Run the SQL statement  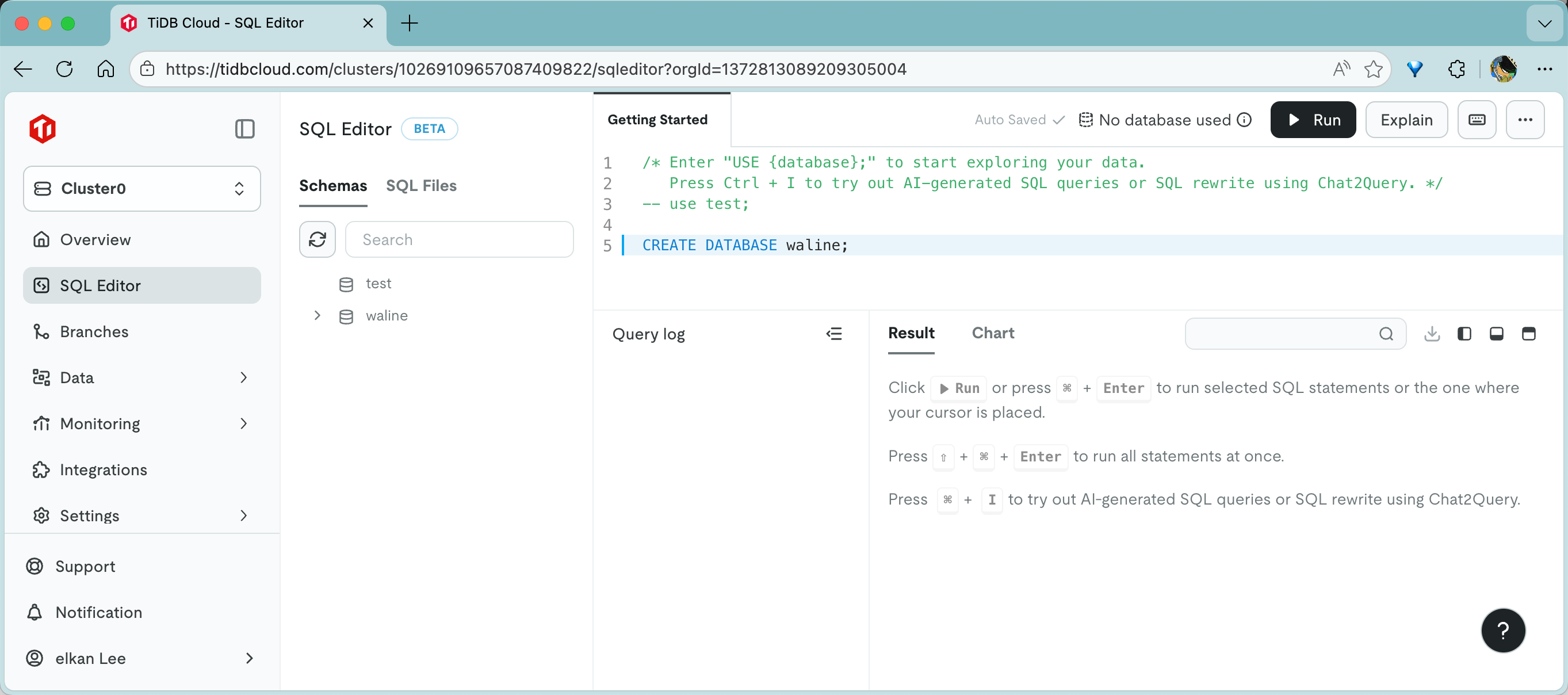1313,120
